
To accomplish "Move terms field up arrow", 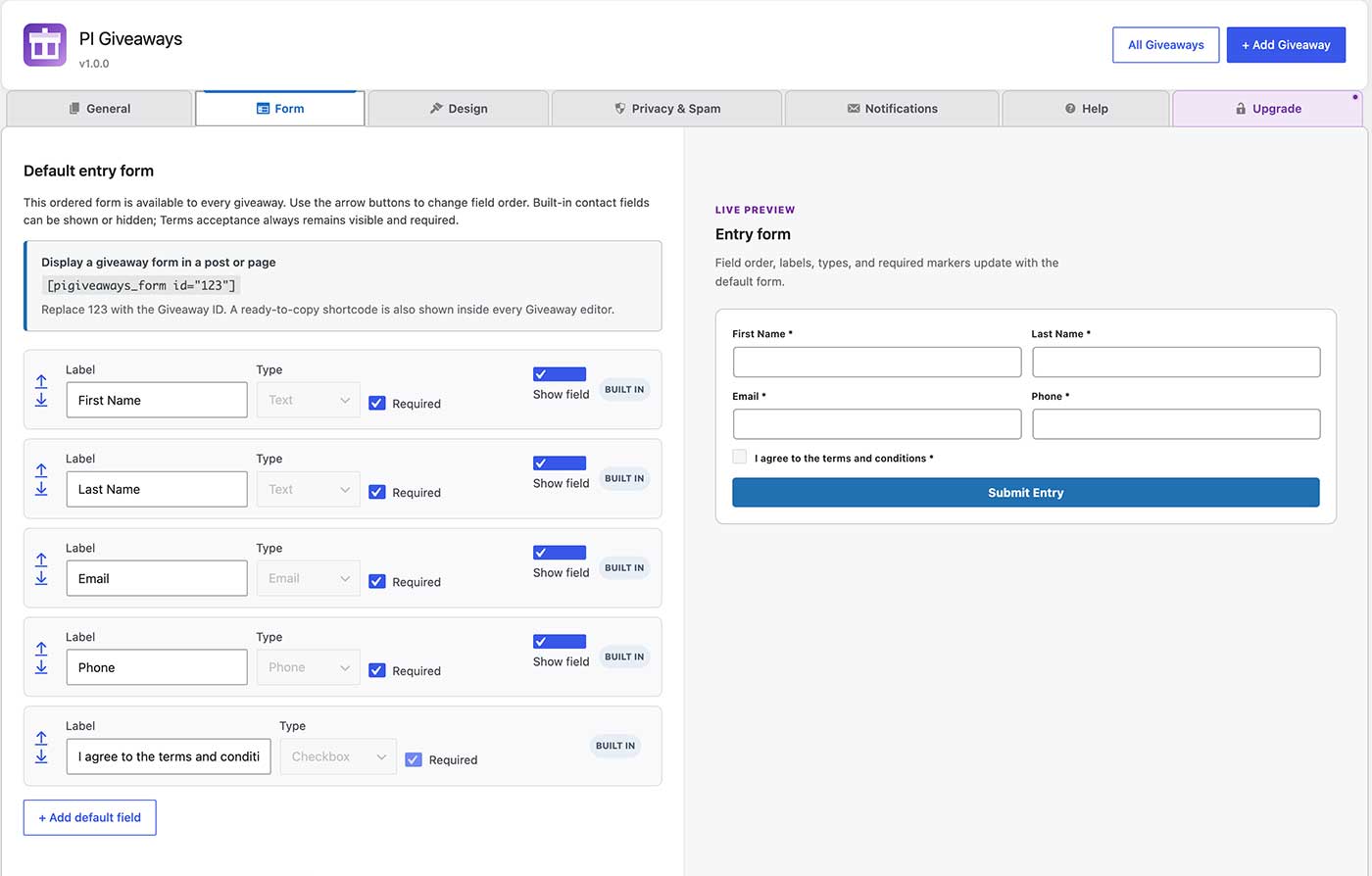I will [x=41, y=738].
